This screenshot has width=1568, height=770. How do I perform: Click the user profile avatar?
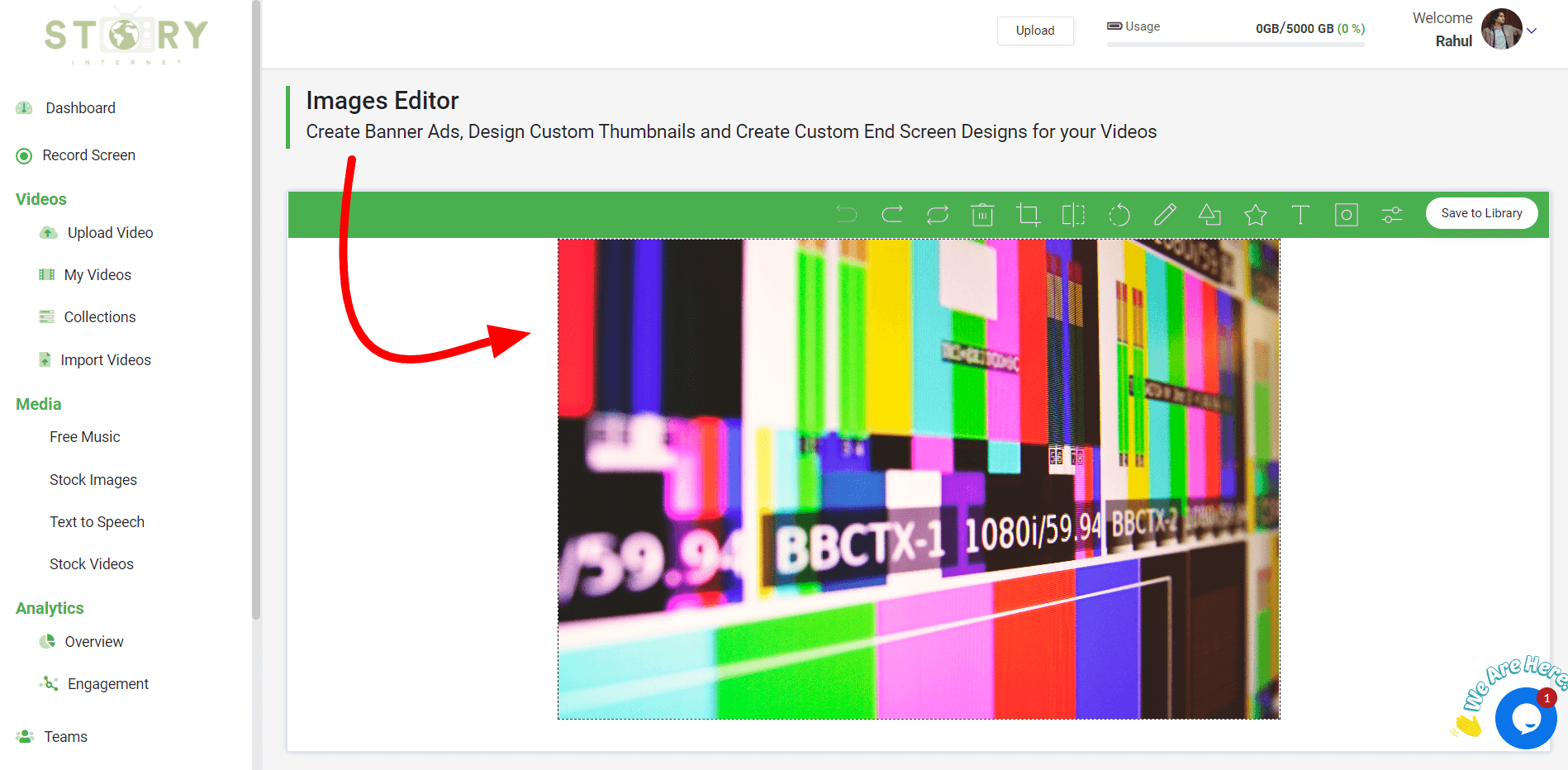tap(1501, 29)
